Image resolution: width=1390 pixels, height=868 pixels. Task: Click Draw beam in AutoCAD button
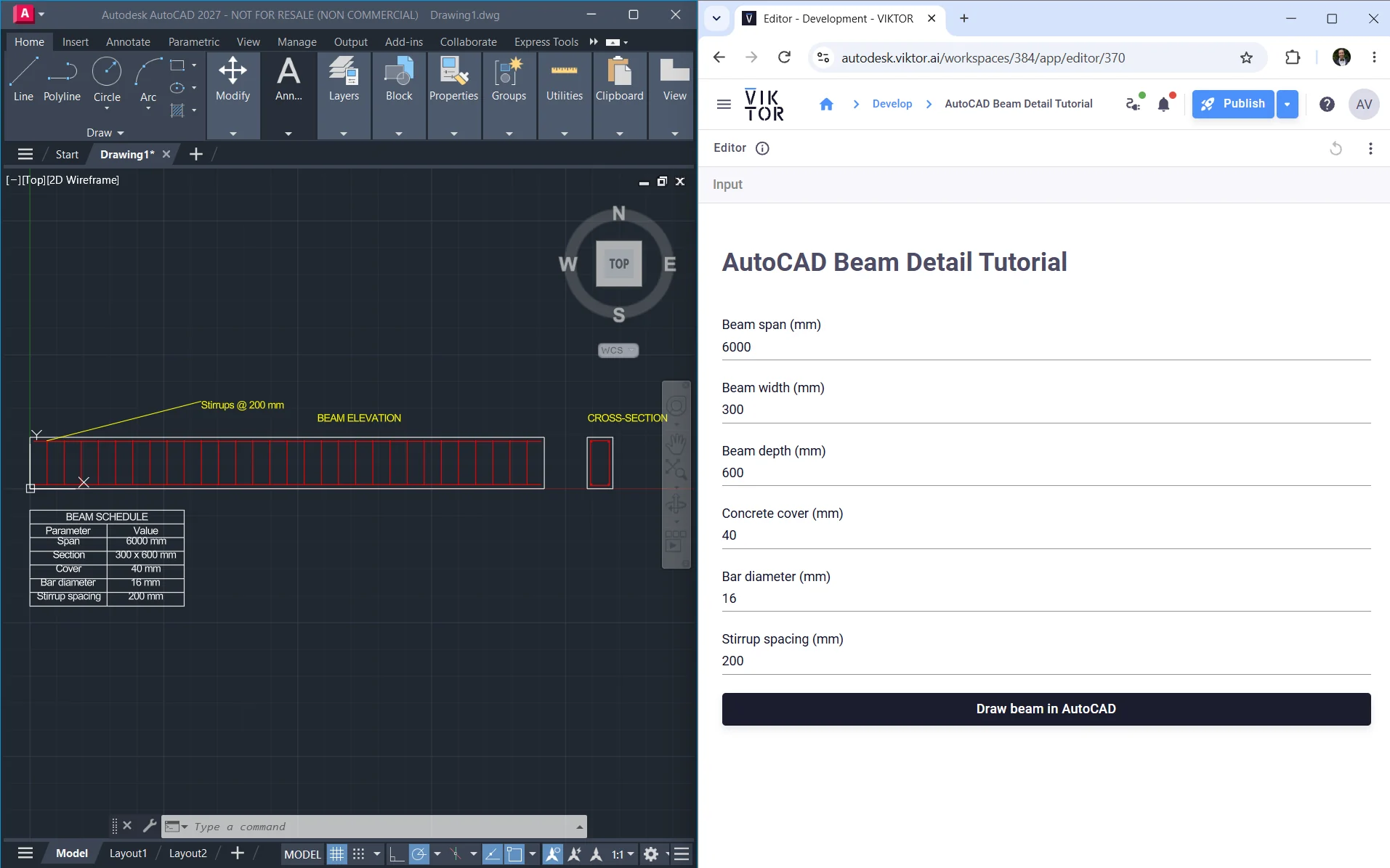1046,709
